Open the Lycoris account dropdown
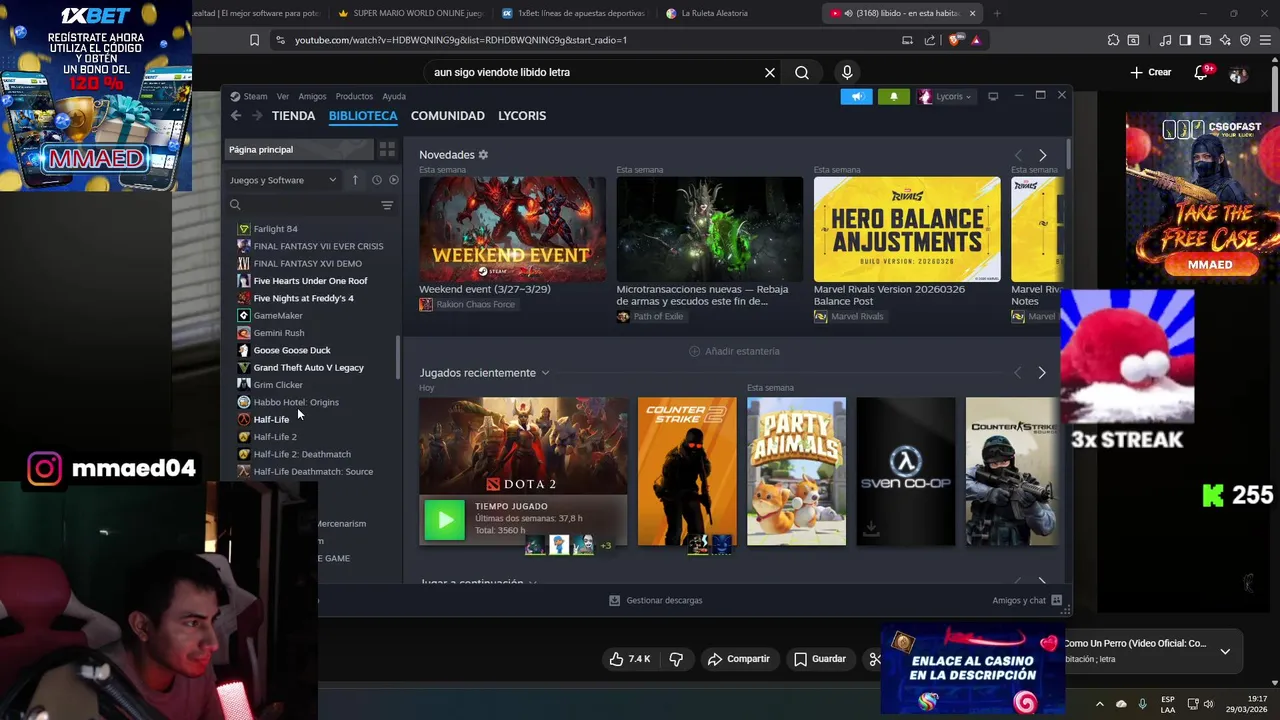This screenshot has width=1280, height=720. (x=945, y=96)
